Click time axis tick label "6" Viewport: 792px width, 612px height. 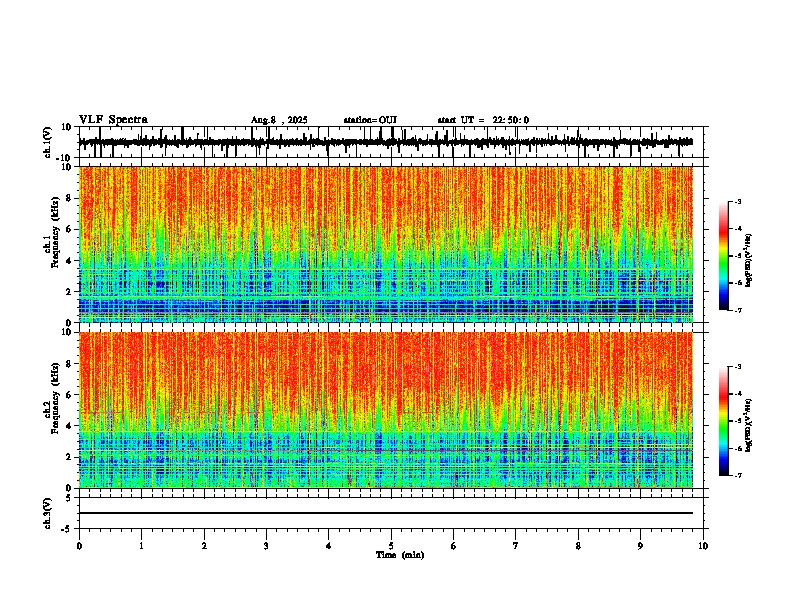(454, 546)
